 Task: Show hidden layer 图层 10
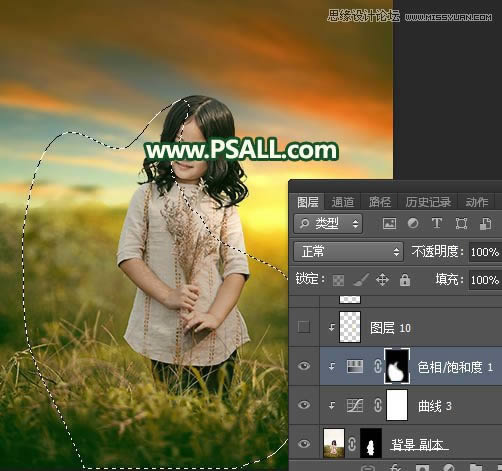tap(304, 327)
